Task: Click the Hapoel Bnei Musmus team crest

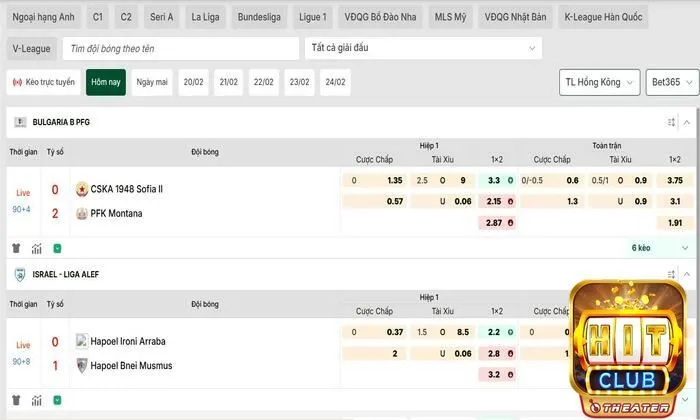Action: coord(81,365)
